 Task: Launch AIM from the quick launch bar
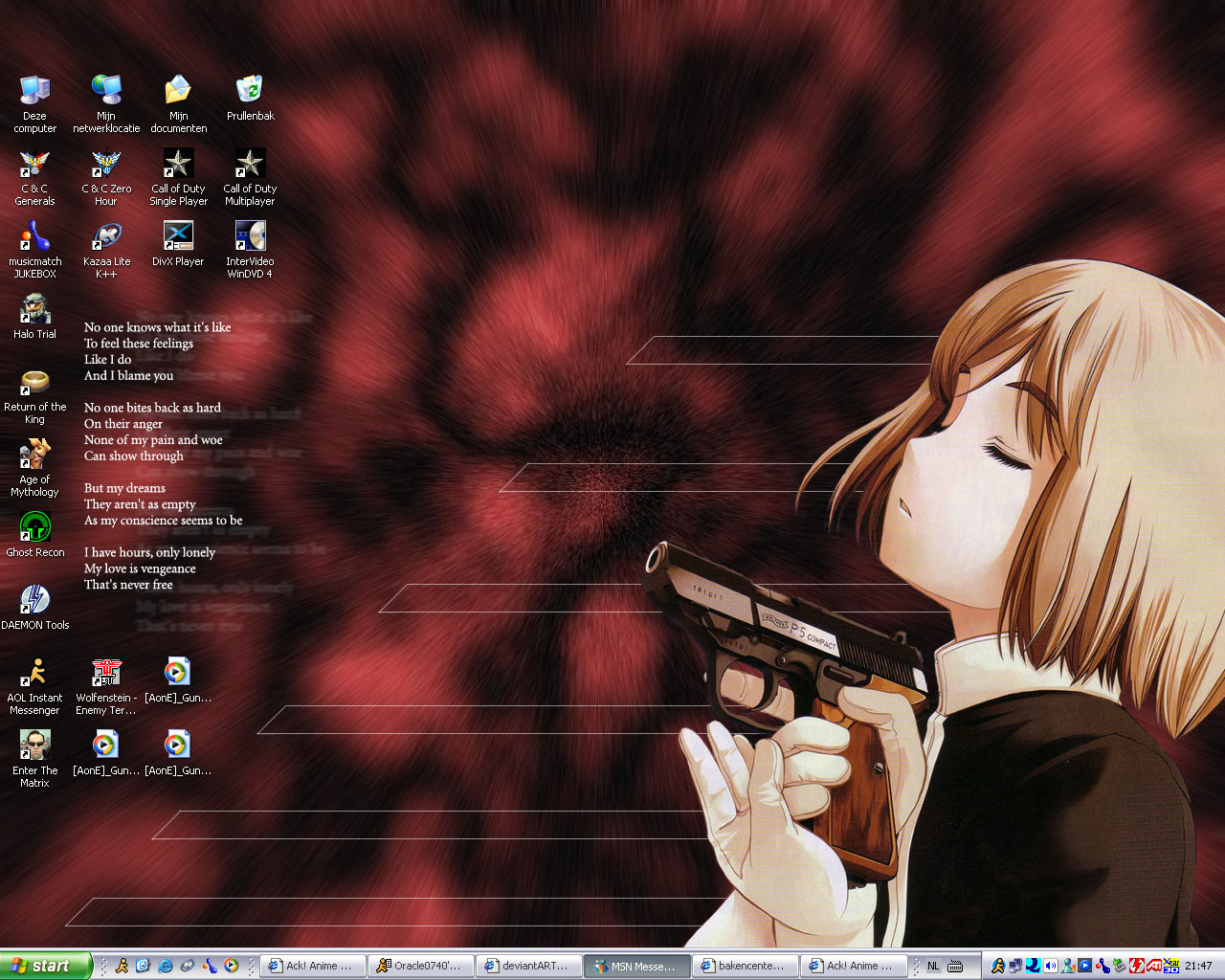[x=122, y=966]
